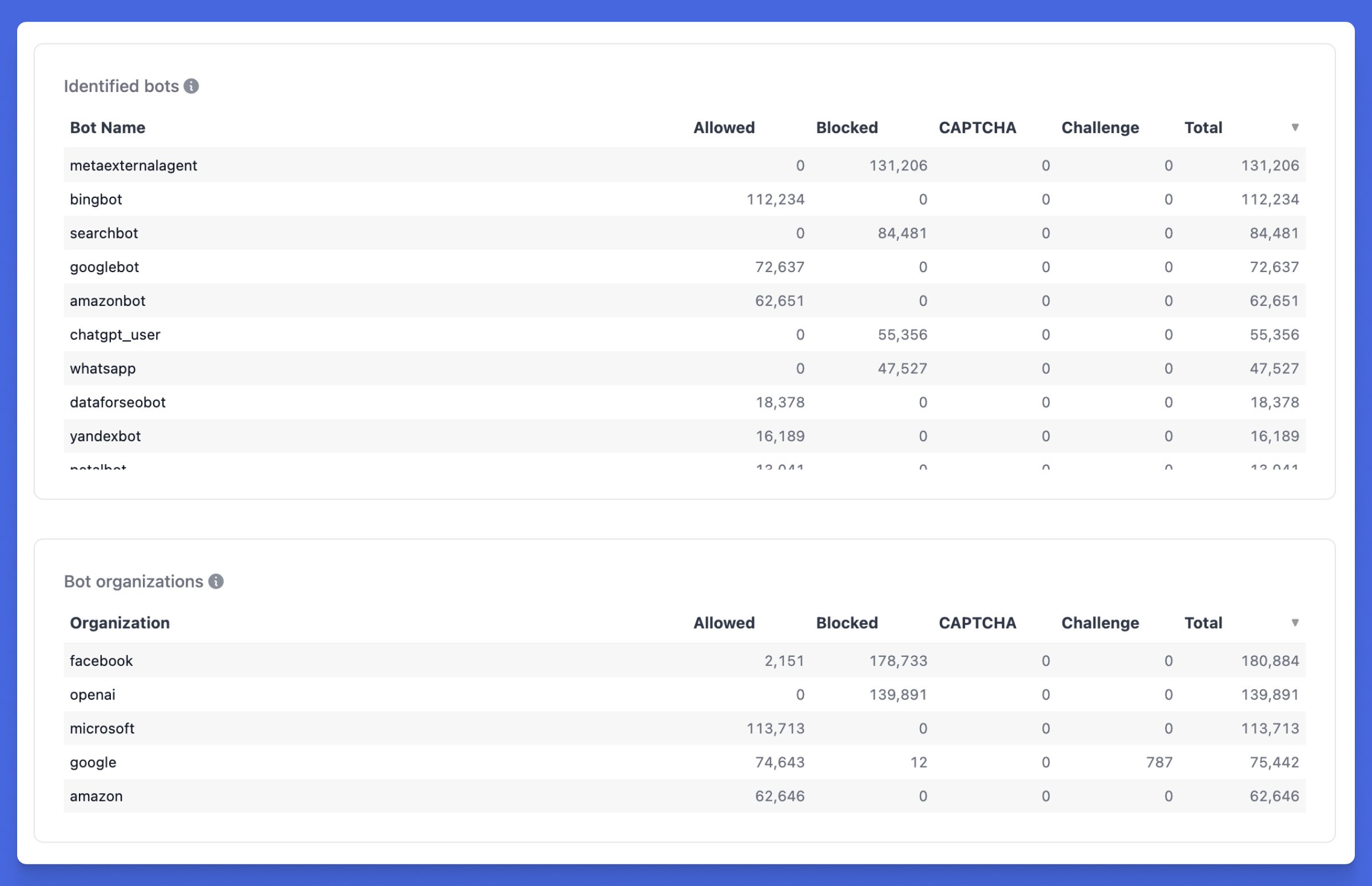Select the bingbot row
1372x886 pixels.
(96, 199)
